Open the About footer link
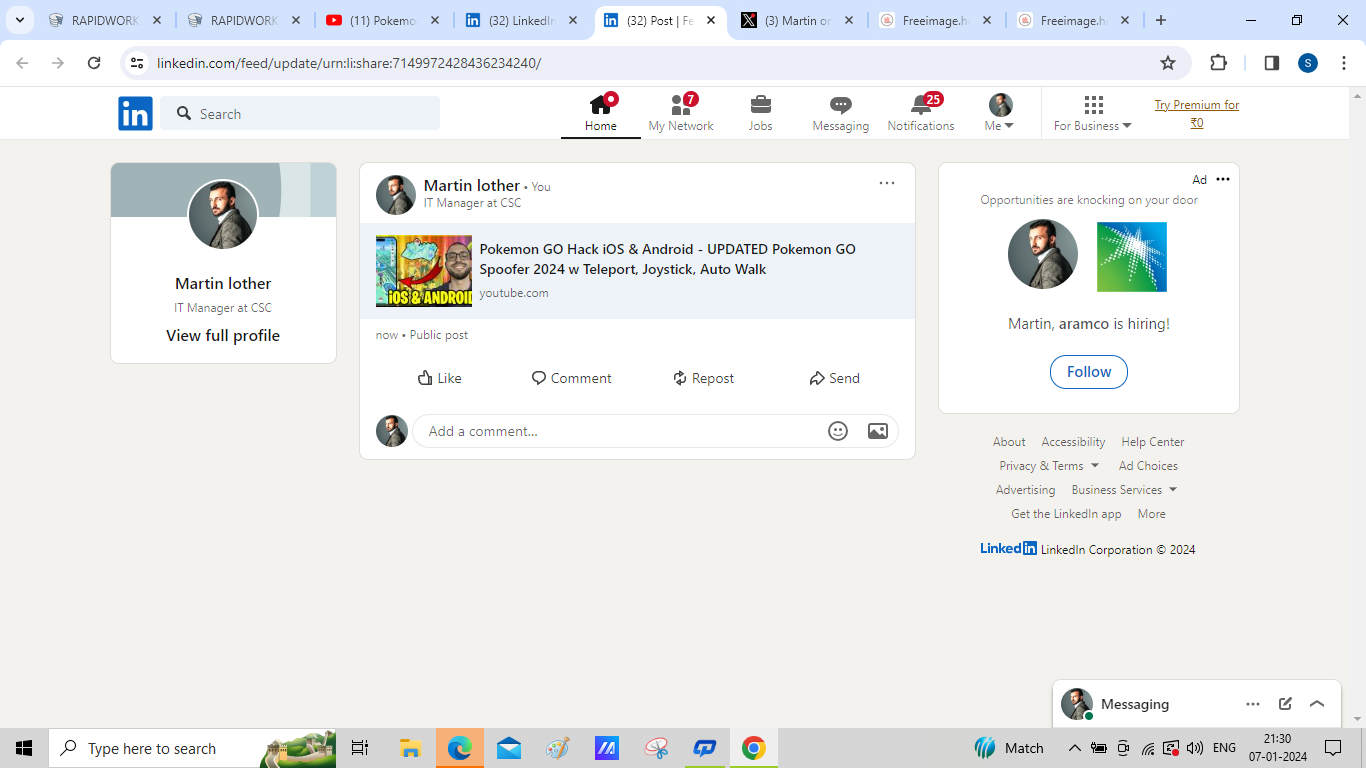Viewport: 1366px width, 768px height. (x=1009, y=441)
